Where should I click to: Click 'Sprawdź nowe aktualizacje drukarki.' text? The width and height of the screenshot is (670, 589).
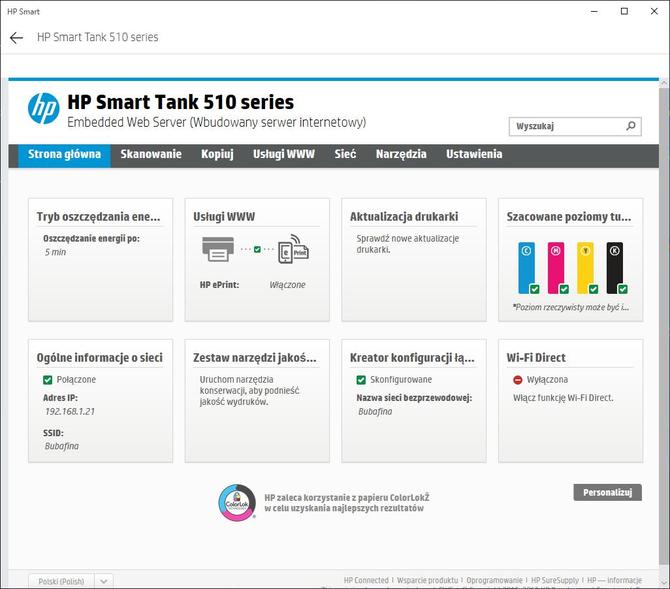point(408,244)
